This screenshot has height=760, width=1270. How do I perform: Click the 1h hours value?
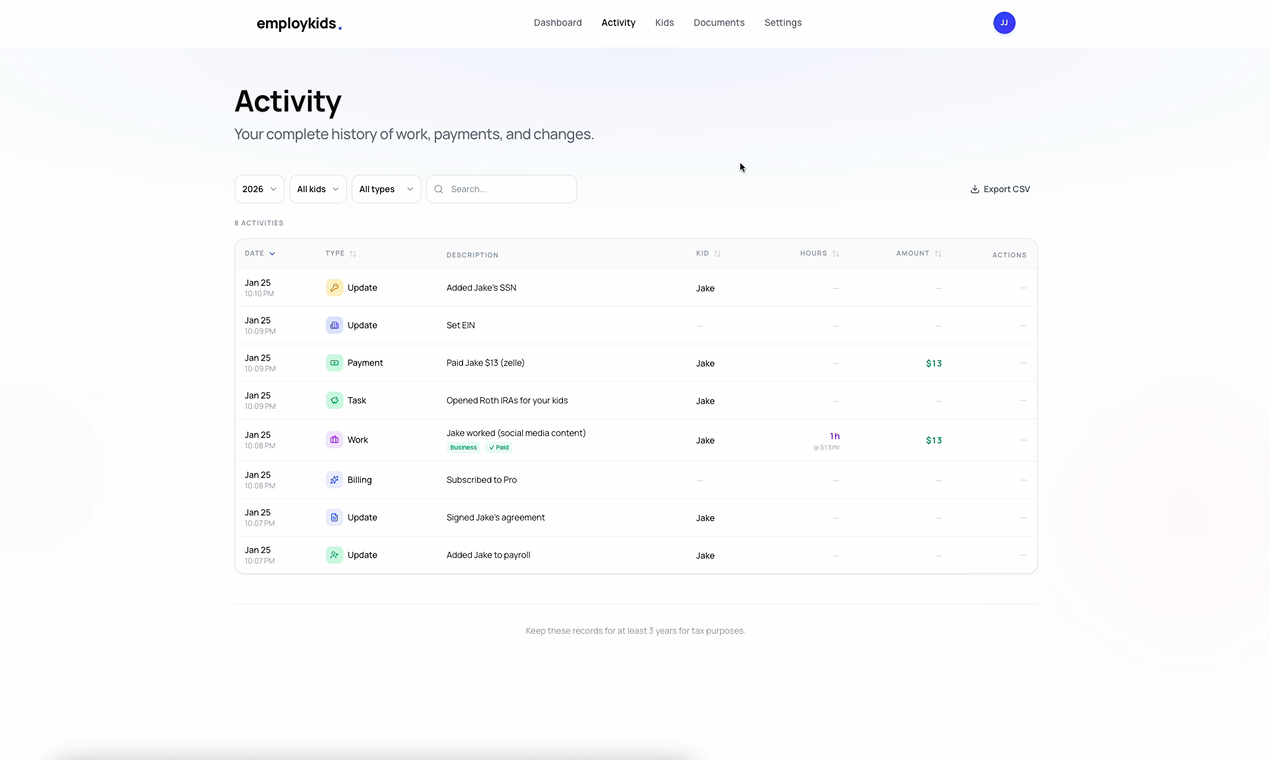point(834,436)
